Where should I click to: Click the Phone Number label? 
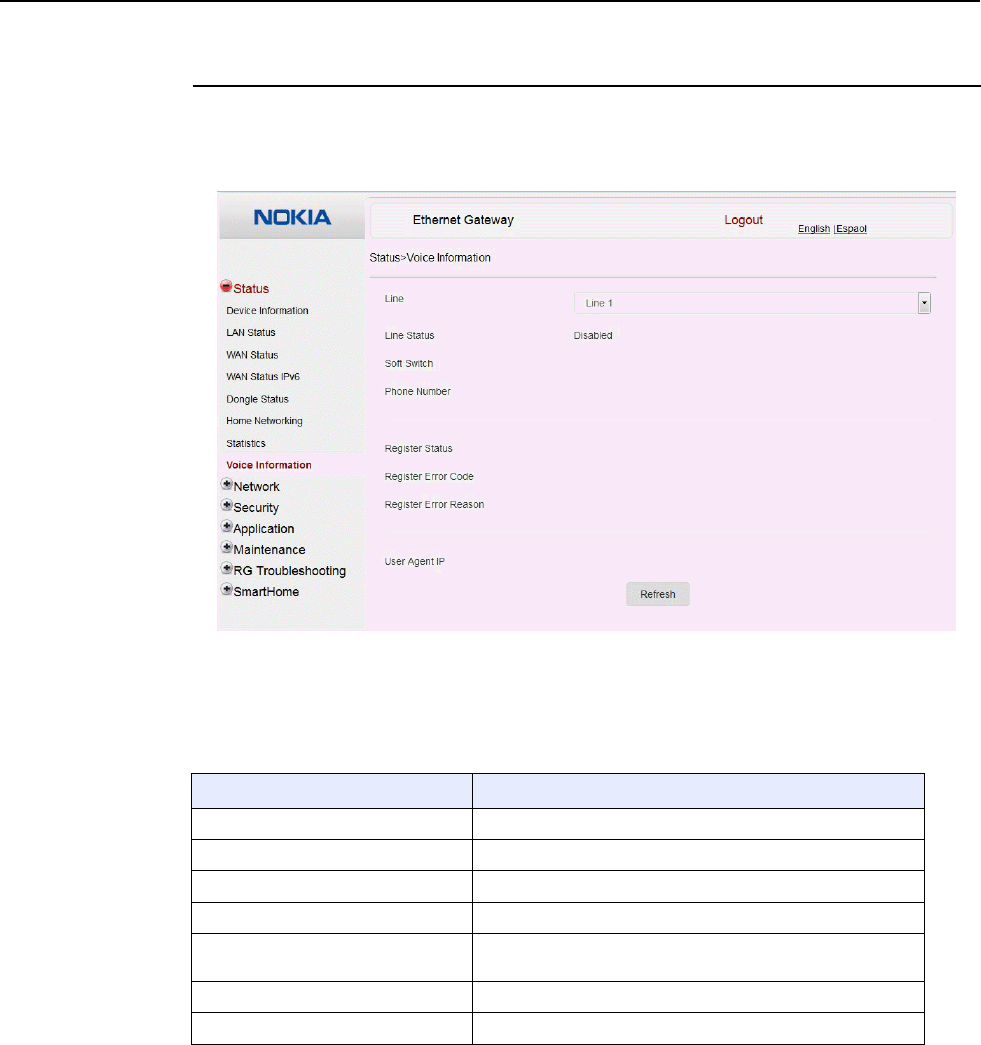coord(417,392)
